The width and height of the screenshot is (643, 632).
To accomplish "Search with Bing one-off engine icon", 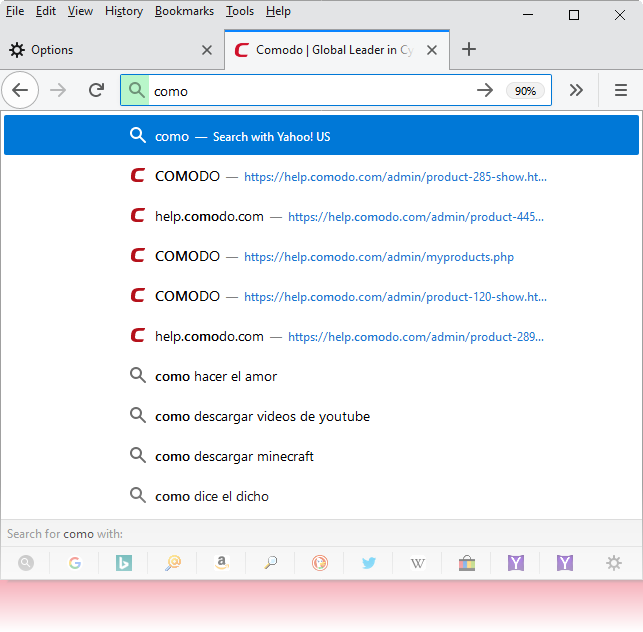I will click(123, 563).
